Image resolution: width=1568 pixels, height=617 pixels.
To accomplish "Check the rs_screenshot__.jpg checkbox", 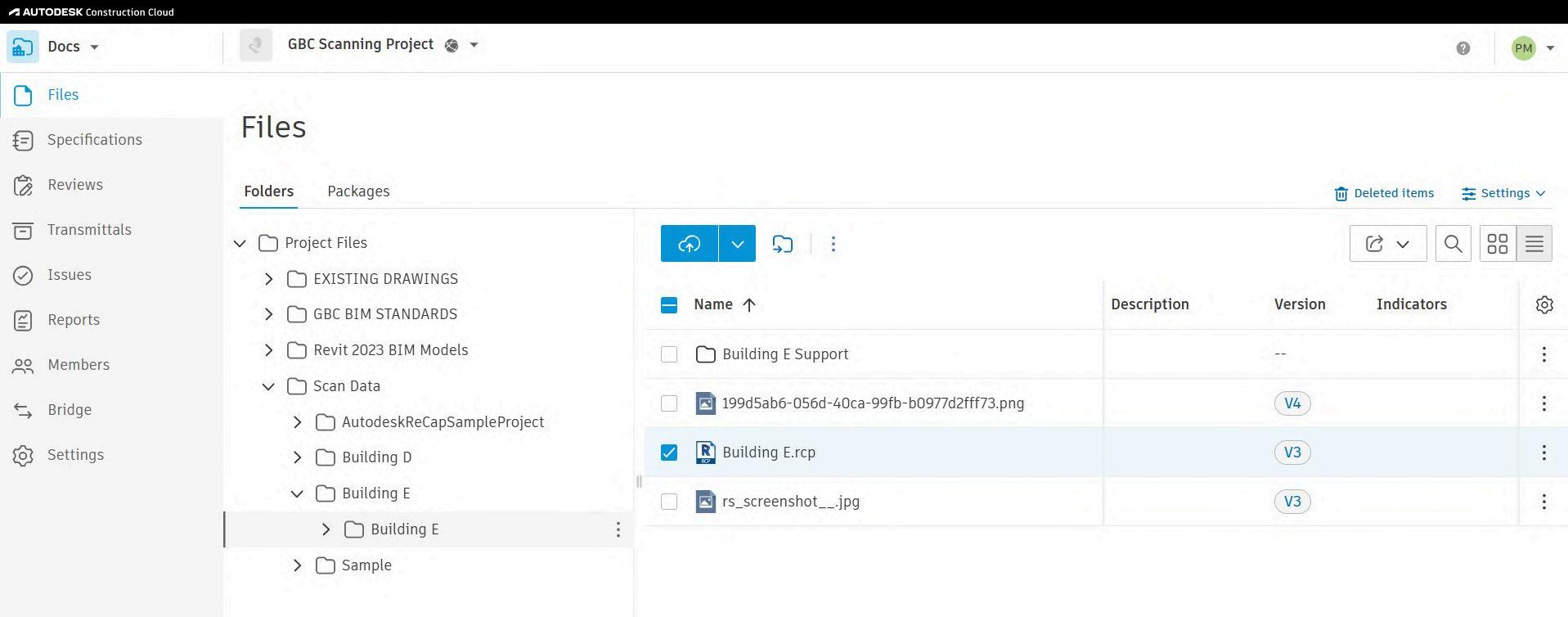I will point(669,502).
